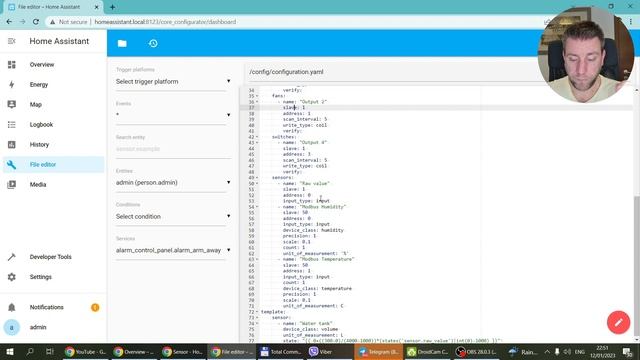Open Settings in the sidebar
Screen dimensions: 640x360
tap(40, 277)
